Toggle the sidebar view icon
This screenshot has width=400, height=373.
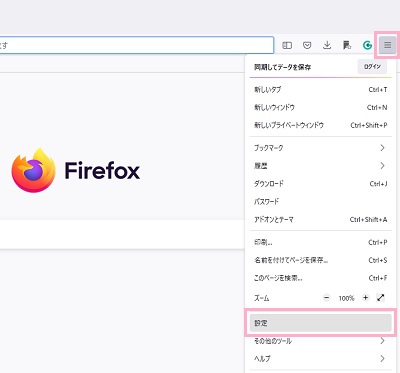[x=287, y=45]
